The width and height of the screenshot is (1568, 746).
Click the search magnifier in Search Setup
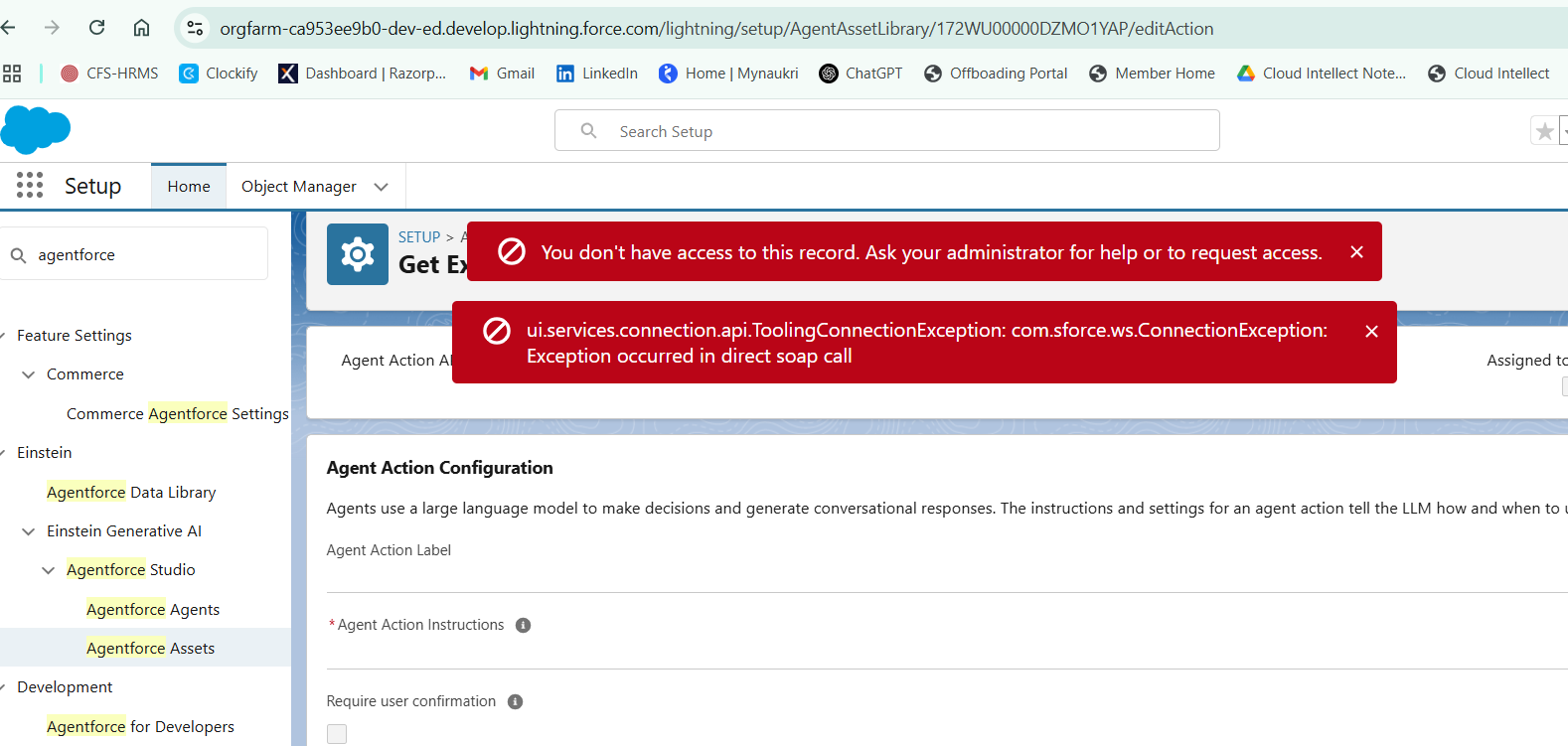(589, 131)
